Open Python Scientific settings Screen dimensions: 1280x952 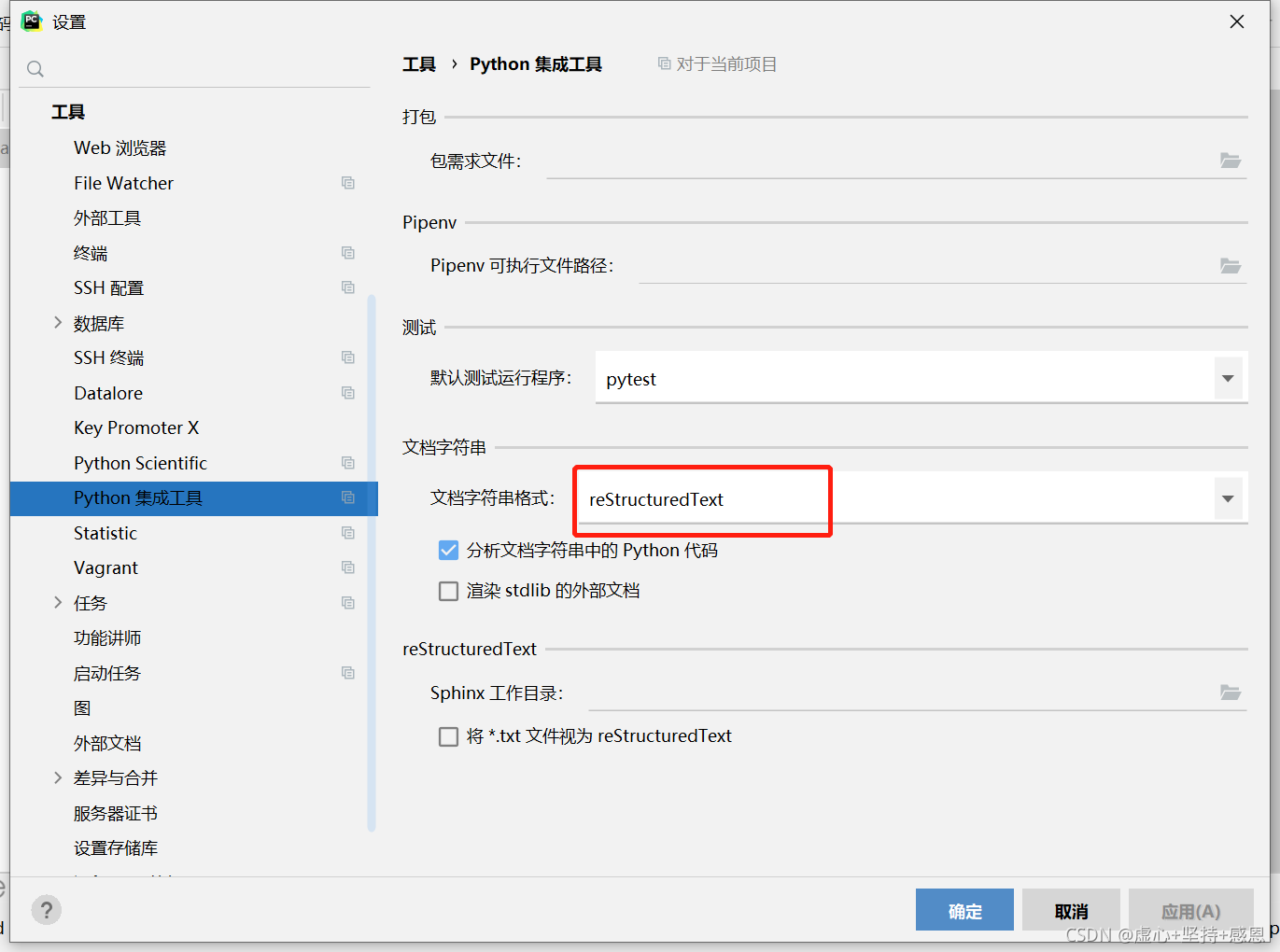(x=141, y=463)
